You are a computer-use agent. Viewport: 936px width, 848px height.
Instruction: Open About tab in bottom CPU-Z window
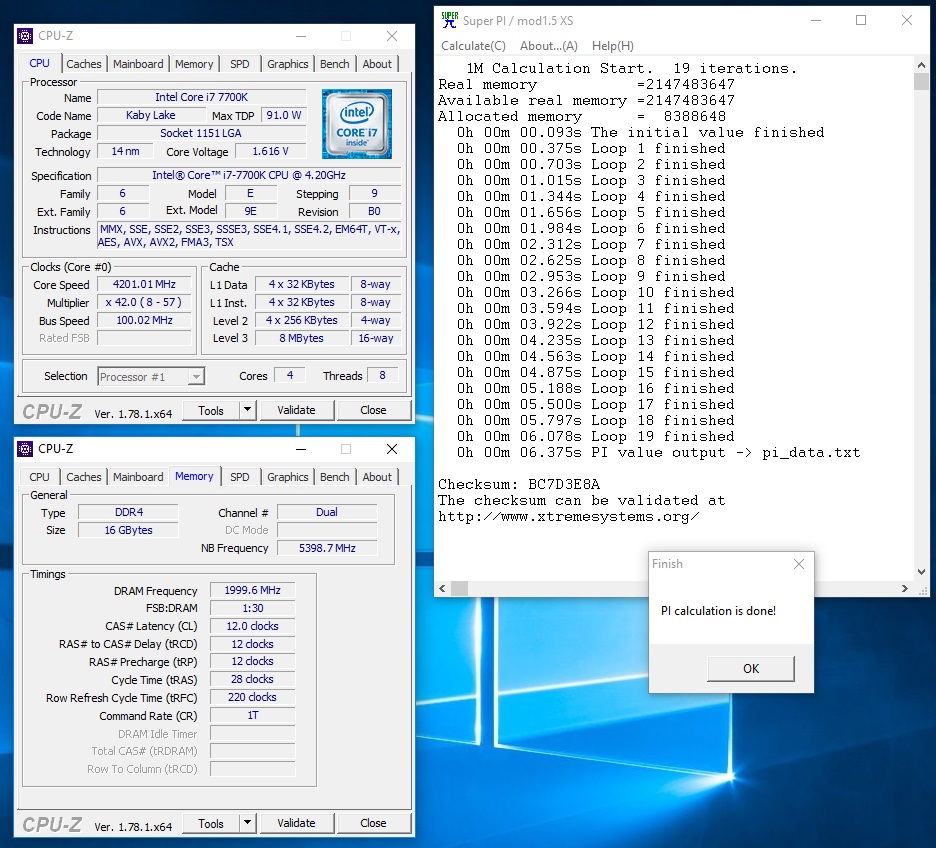pos(377,477)
